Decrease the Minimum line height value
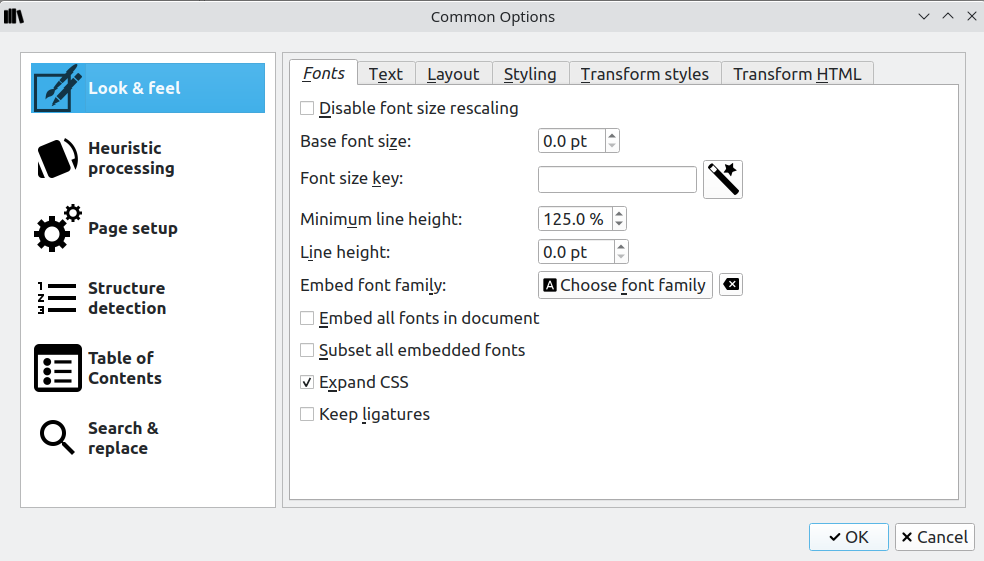The height and width of the screenshot is (561, 984). pyautogui.click(x=620, y=224)
